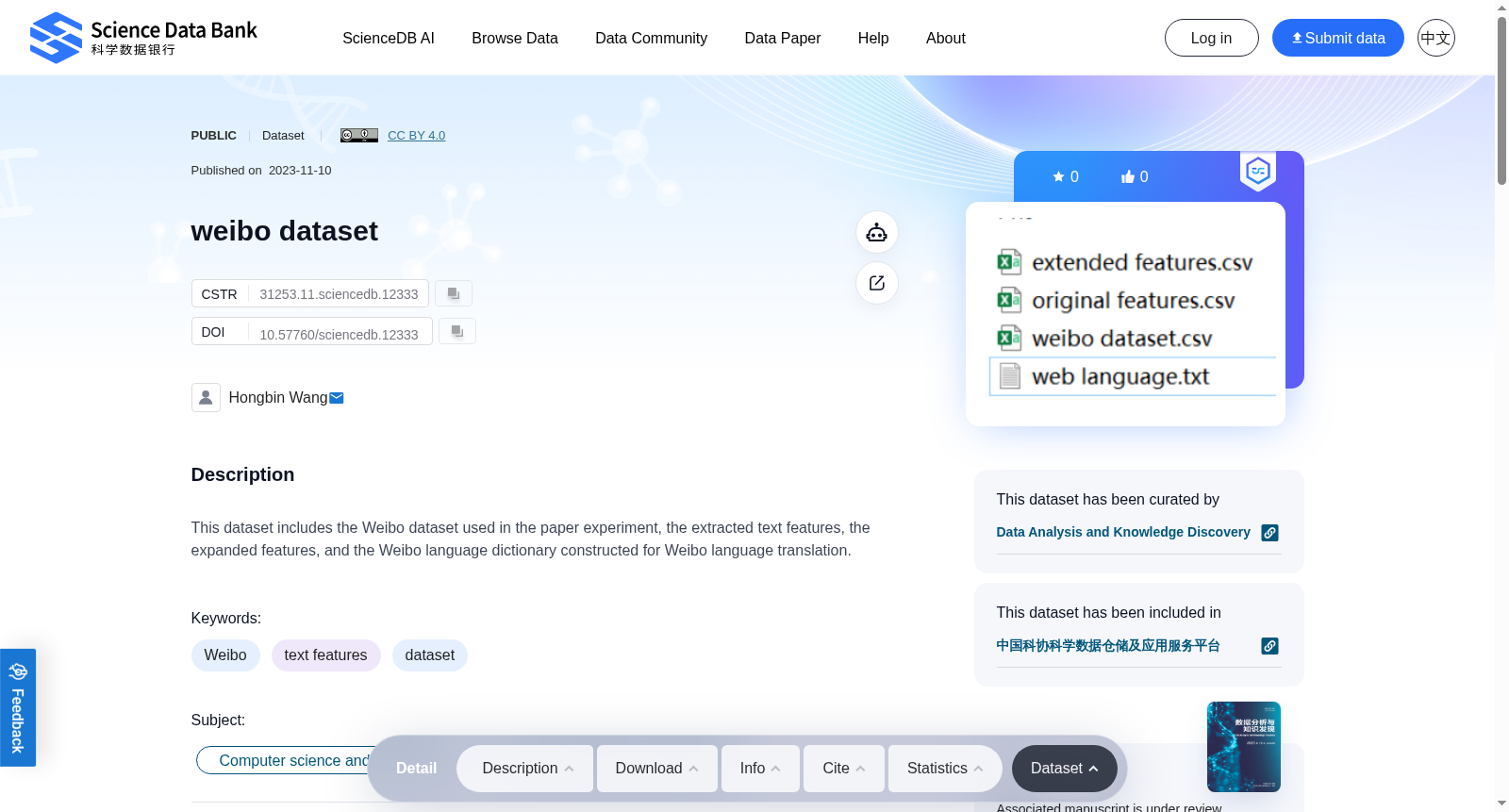Open ScienceDB AI menu
The height and width of the screenshot is (812, 1509).
389,38
